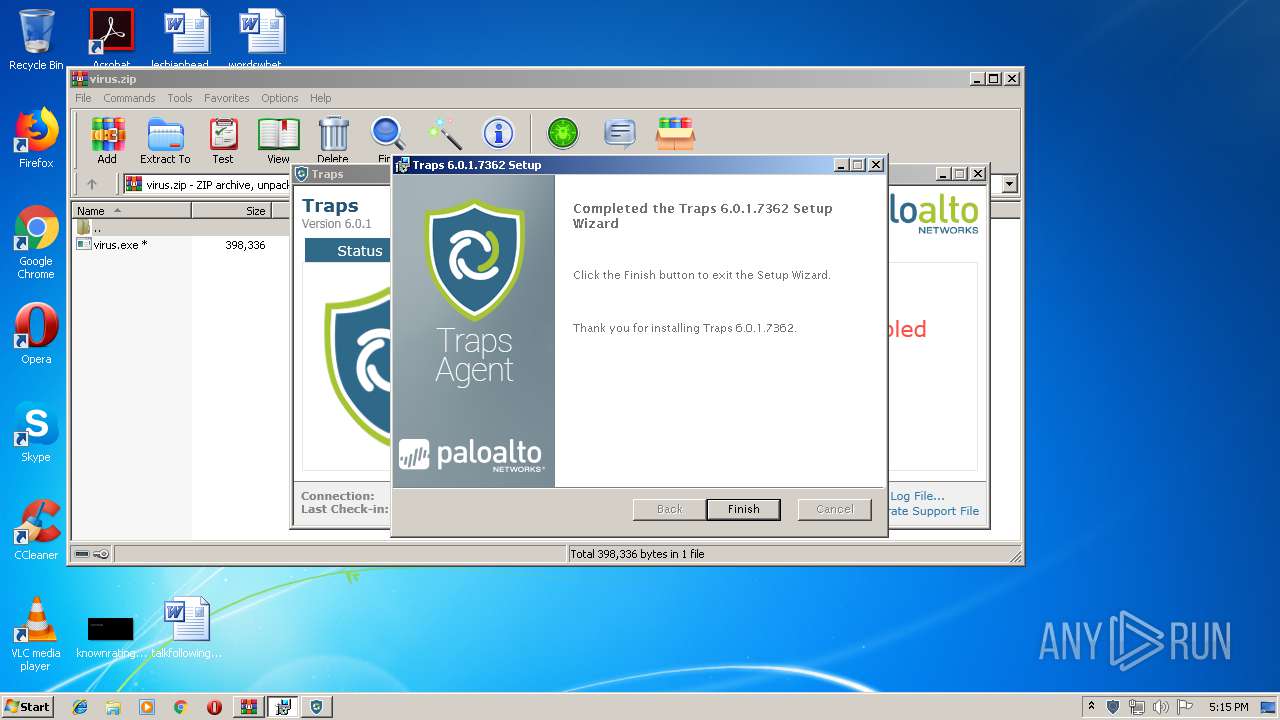The width and height of the screenshot is (1280, 720).
Task: Sort by the Size column header
Action: point(231,211)
